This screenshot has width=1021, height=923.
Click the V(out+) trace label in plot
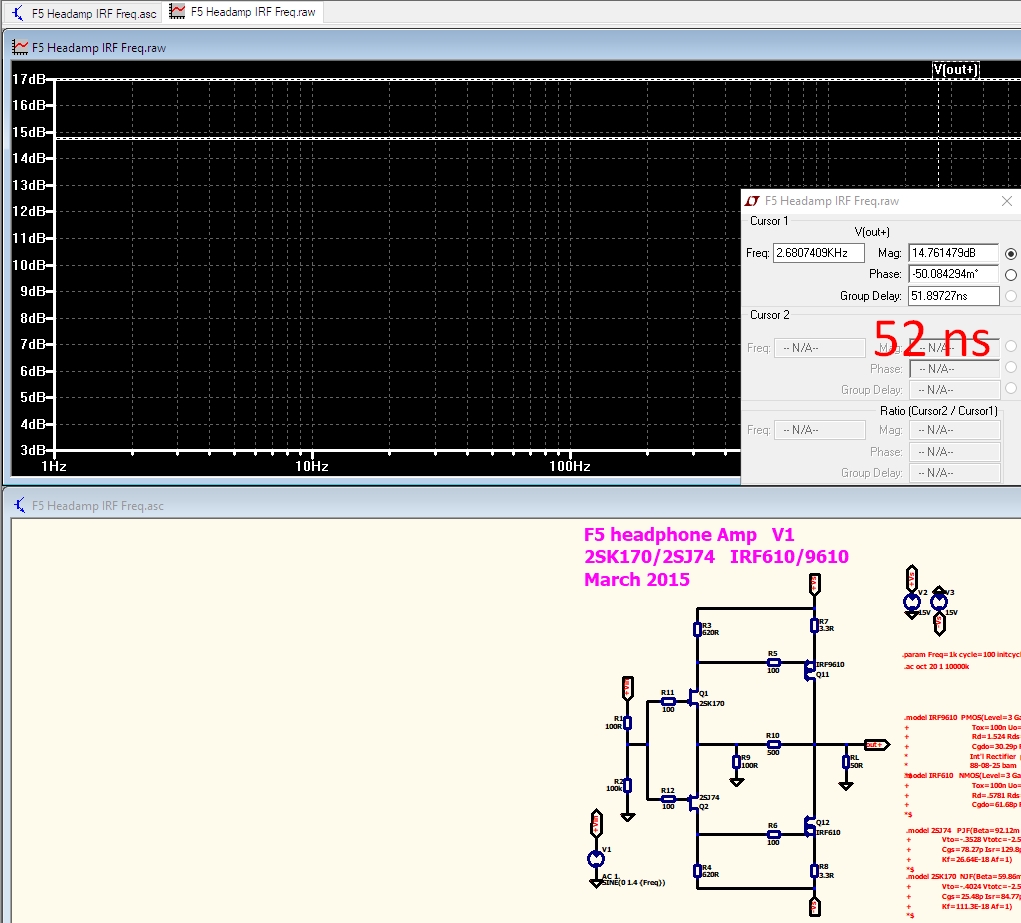[x=955, y=69]
